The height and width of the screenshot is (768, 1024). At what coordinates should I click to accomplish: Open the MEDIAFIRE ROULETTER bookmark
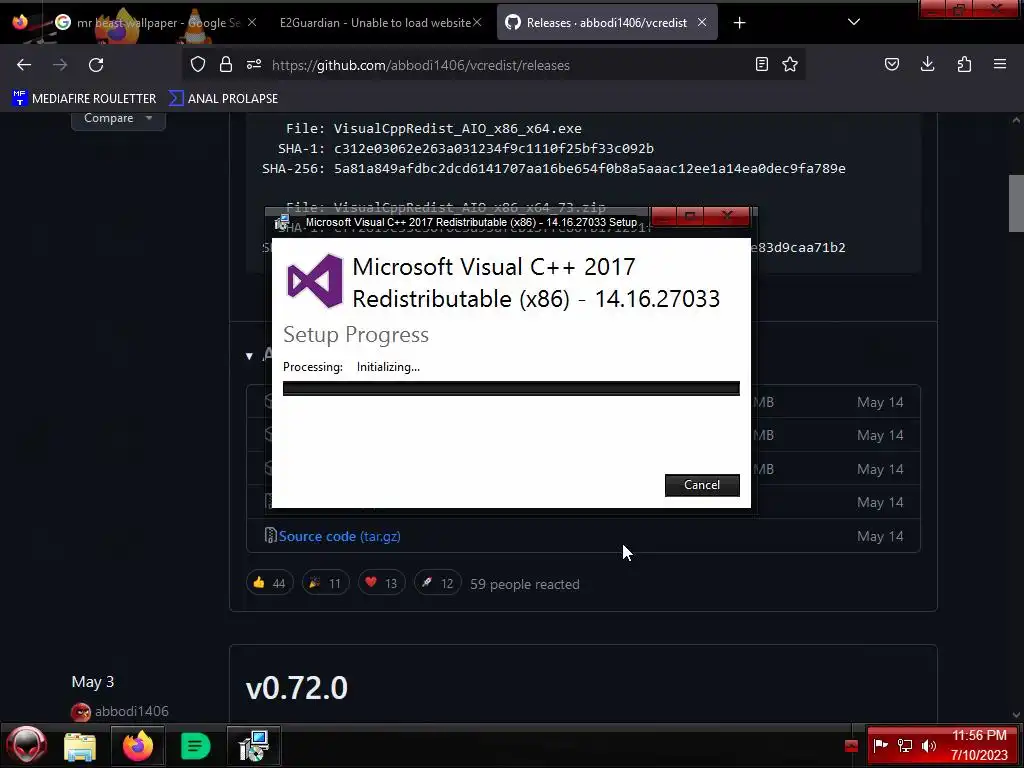(84, 99)
